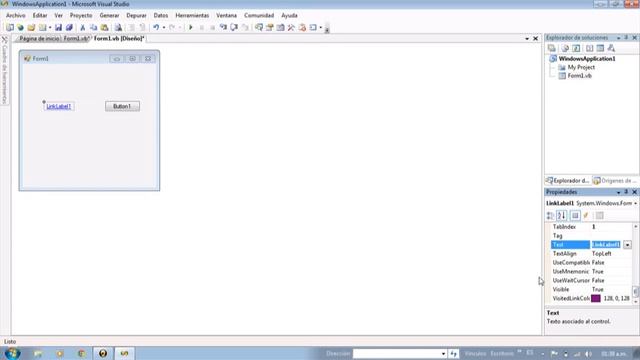Click the Find in Files binoculars icon
The height and width of the screenshot is (360, 640).
[x=118, y=27]
